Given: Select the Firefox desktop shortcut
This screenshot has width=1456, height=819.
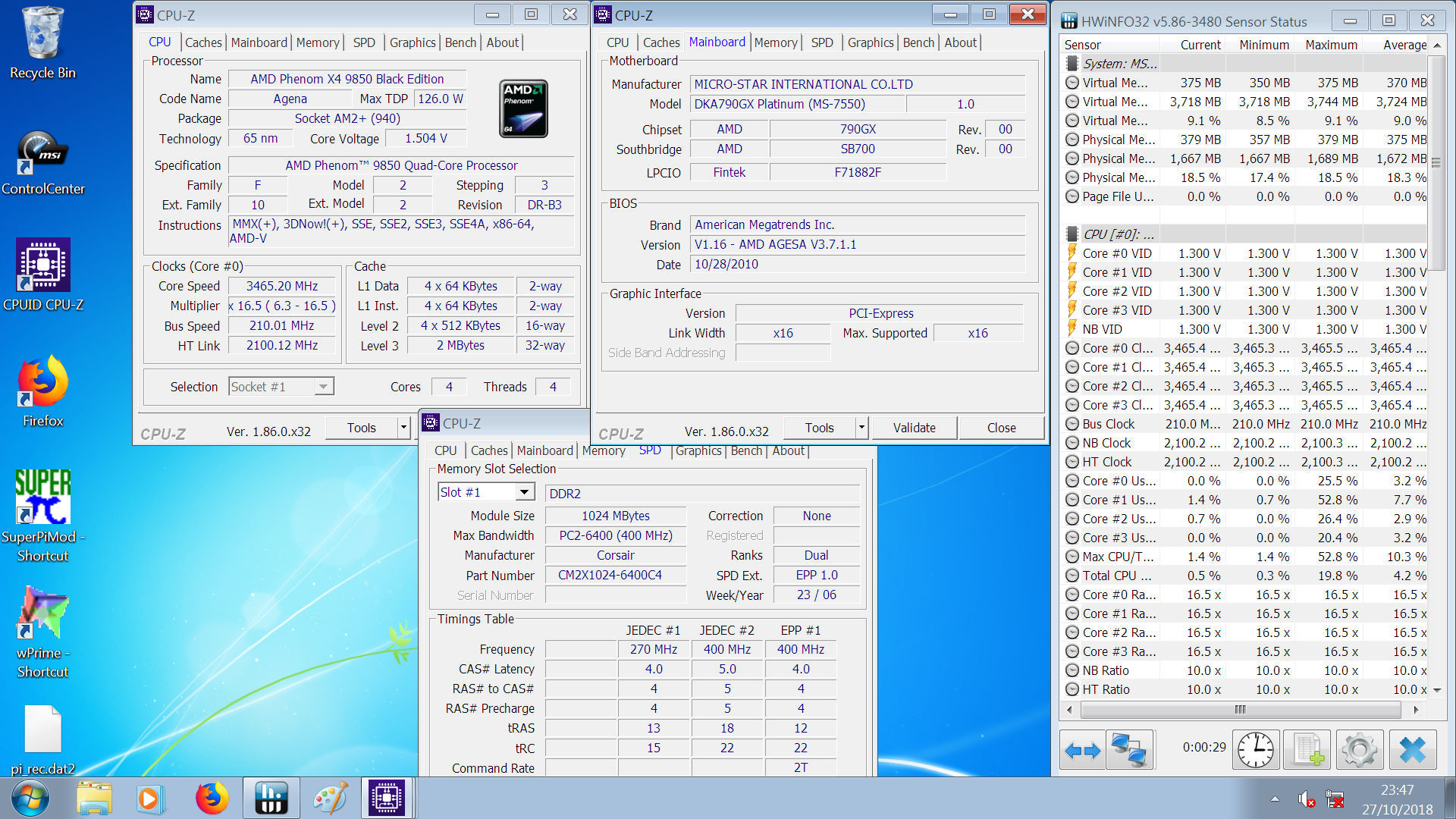Looking at the screenshot, I should [x=42, y=391].
